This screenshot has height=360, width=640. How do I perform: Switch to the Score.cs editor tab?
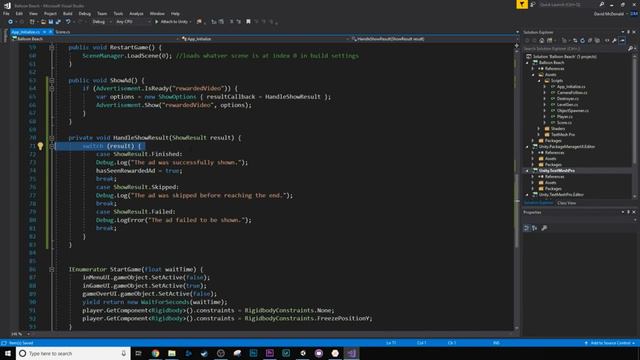[63, 31]
